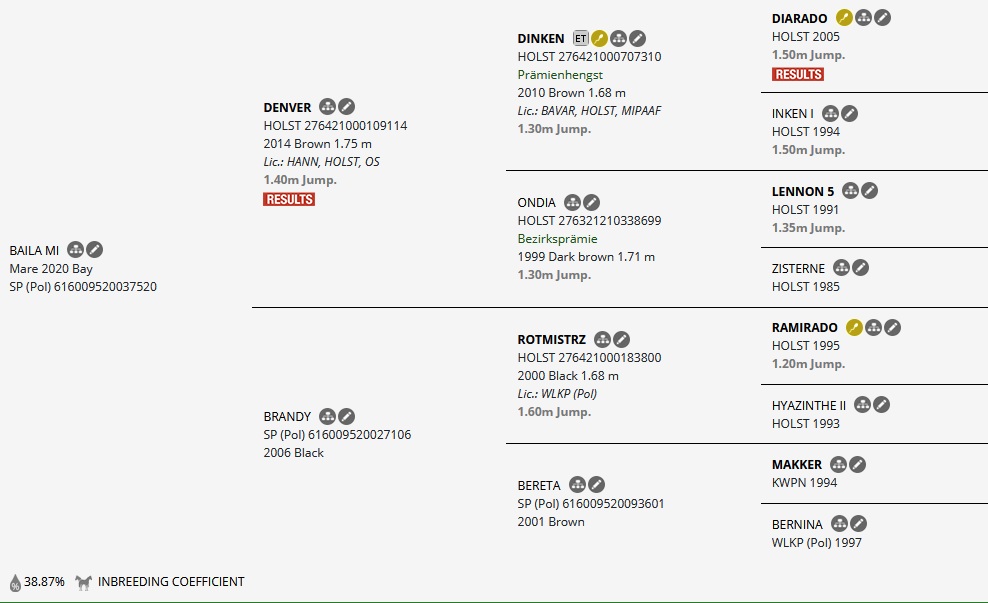
Task: Click the edit pencil beside DENVER
Action: click(346, 107)
